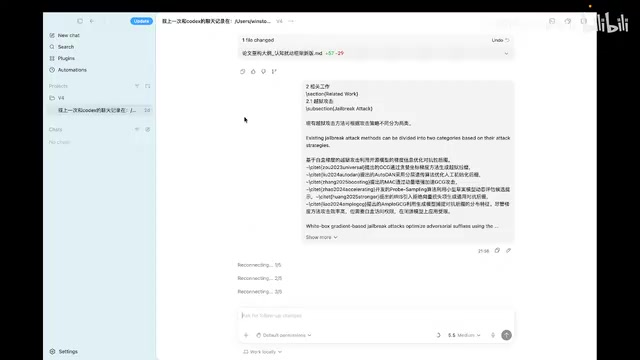
Task: Add a new project folder icon
Action: (x=148, y=86)
